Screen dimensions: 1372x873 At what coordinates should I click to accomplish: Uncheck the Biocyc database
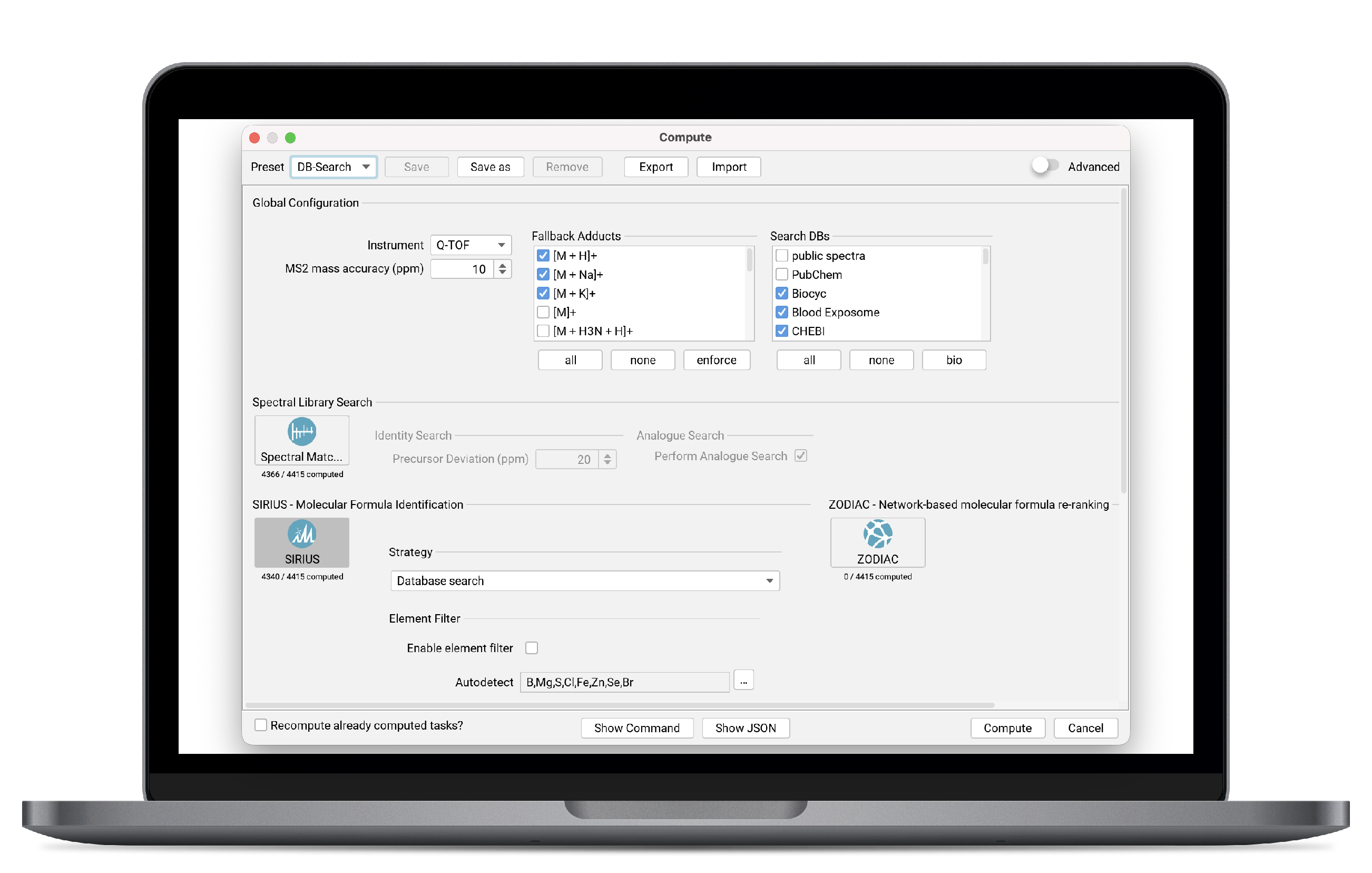click(782, 293)
